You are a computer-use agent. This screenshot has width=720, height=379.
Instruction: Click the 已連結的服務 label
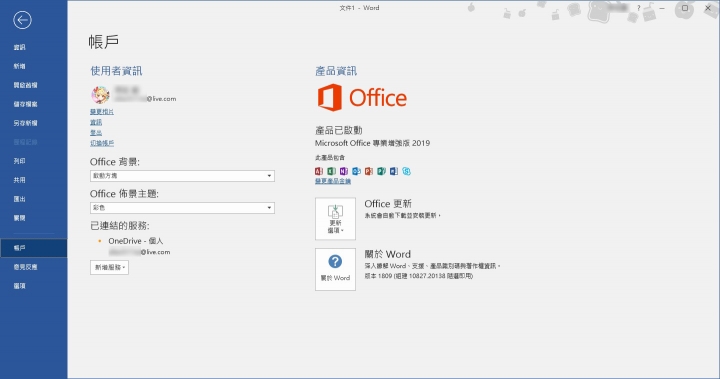tap(120, 226)
